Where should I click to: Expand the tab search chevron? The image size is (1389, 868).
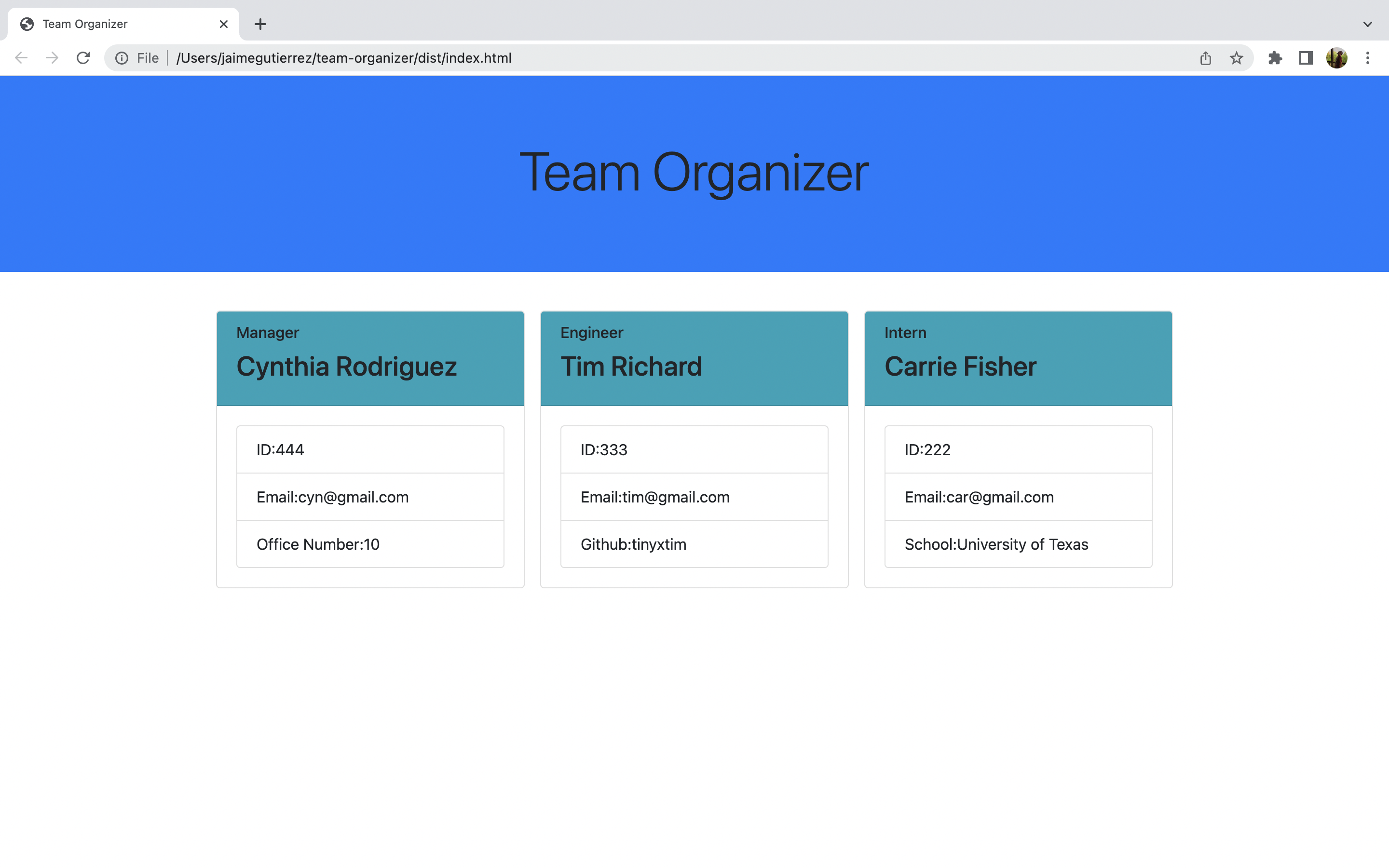[x=1368, y=24]
